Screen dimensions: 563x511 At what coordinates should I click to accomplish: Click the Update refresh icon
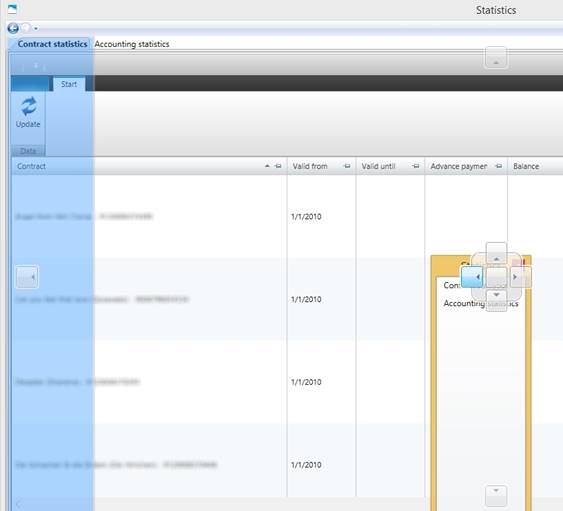point(28,106)
